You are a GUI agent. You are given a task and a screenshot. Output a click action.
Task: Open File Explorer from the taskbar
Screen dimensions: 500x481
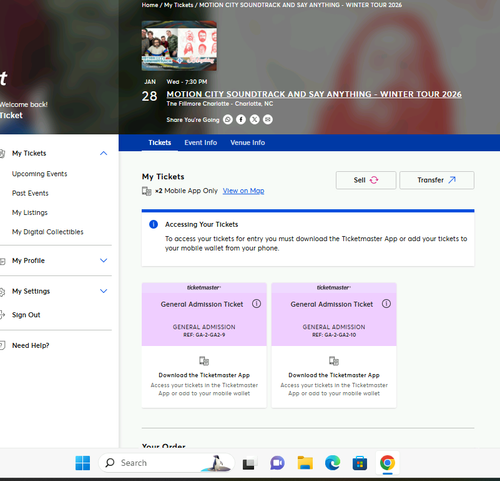tap(305, 463)
